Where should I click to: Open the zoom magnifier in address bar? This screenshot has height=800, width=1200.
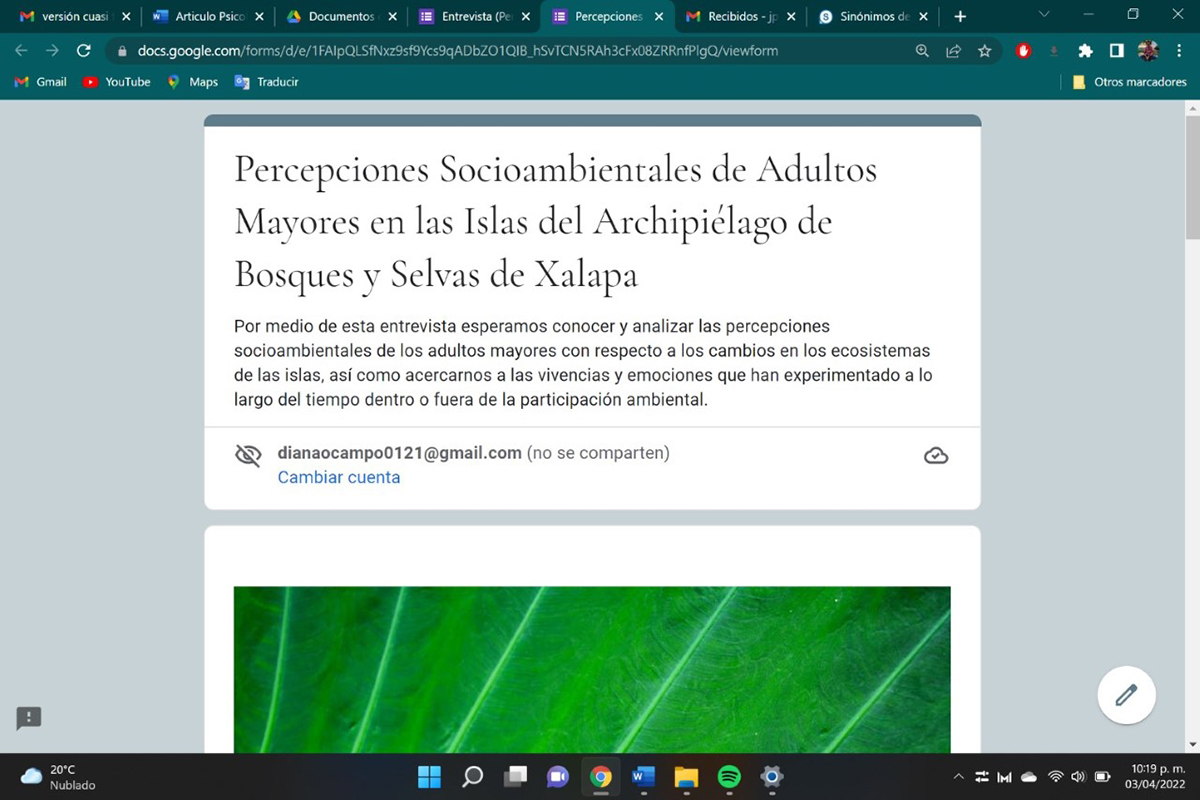[x=922, y=51]
